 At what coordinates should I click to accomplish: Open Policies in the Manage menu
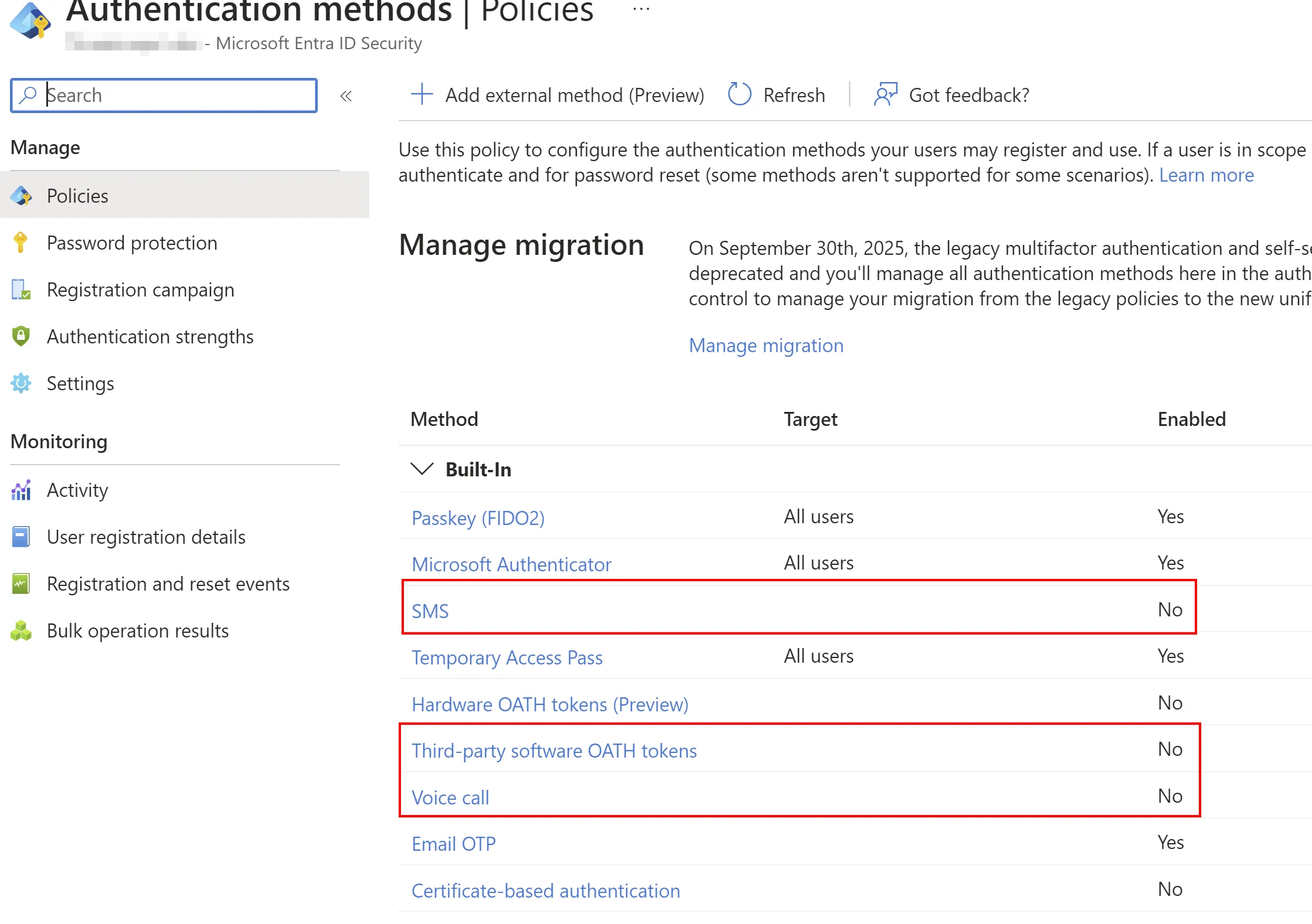click(185, 196)
